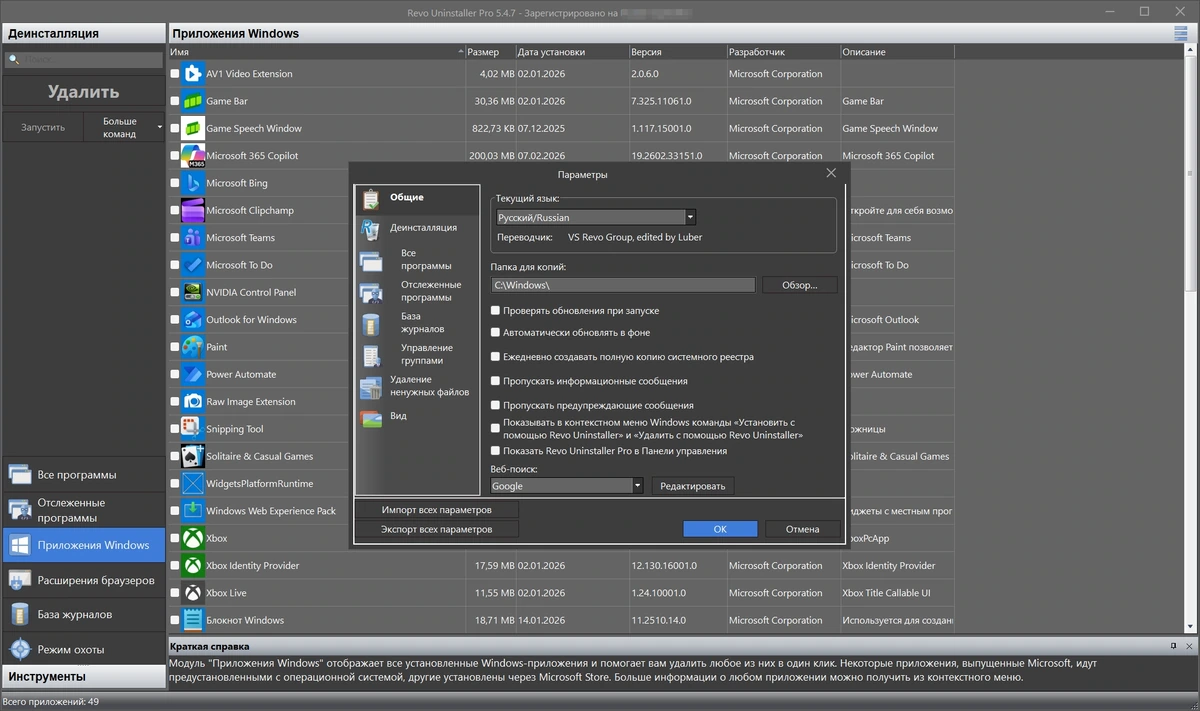This screenshot has width=1200, height=711.
Task: Expand the Больше команд dropdown
Action: click(125, 128)
